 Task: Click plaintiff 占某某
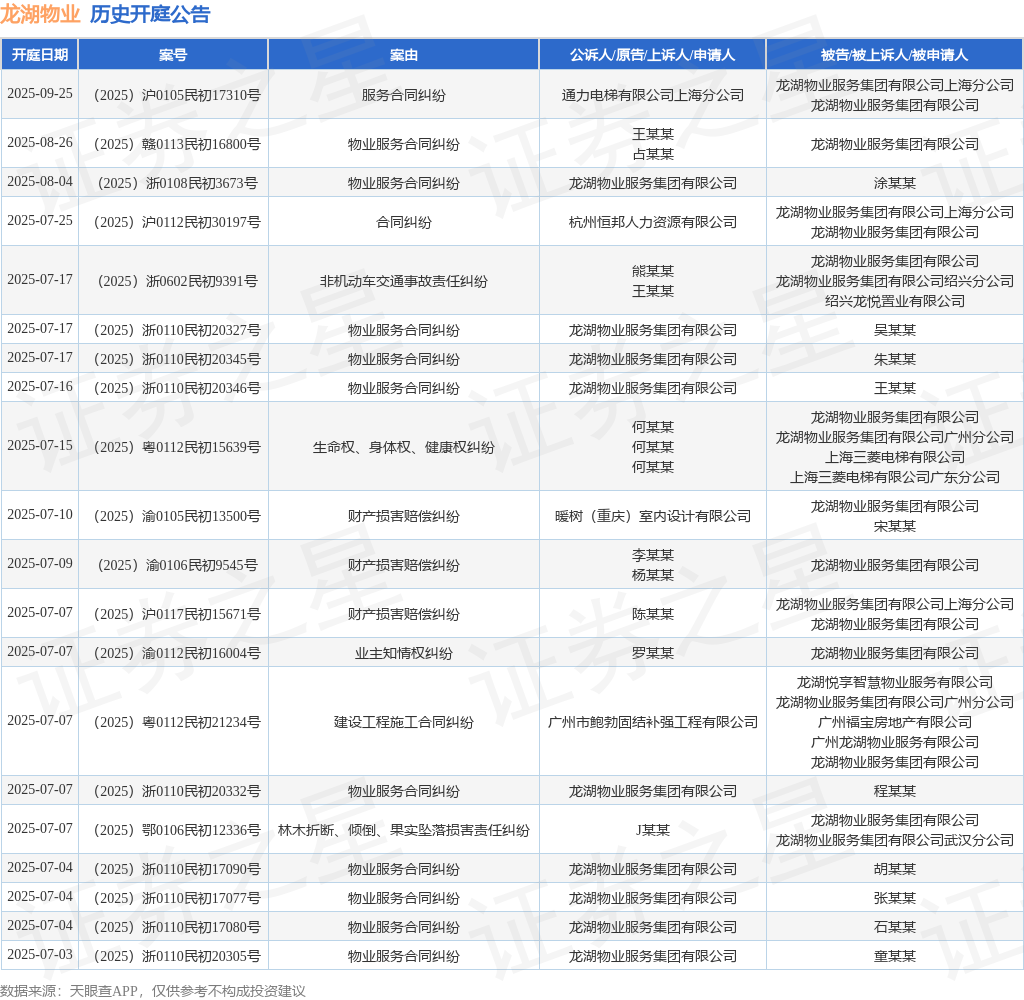pyautogui.click(x=652, y=154)
